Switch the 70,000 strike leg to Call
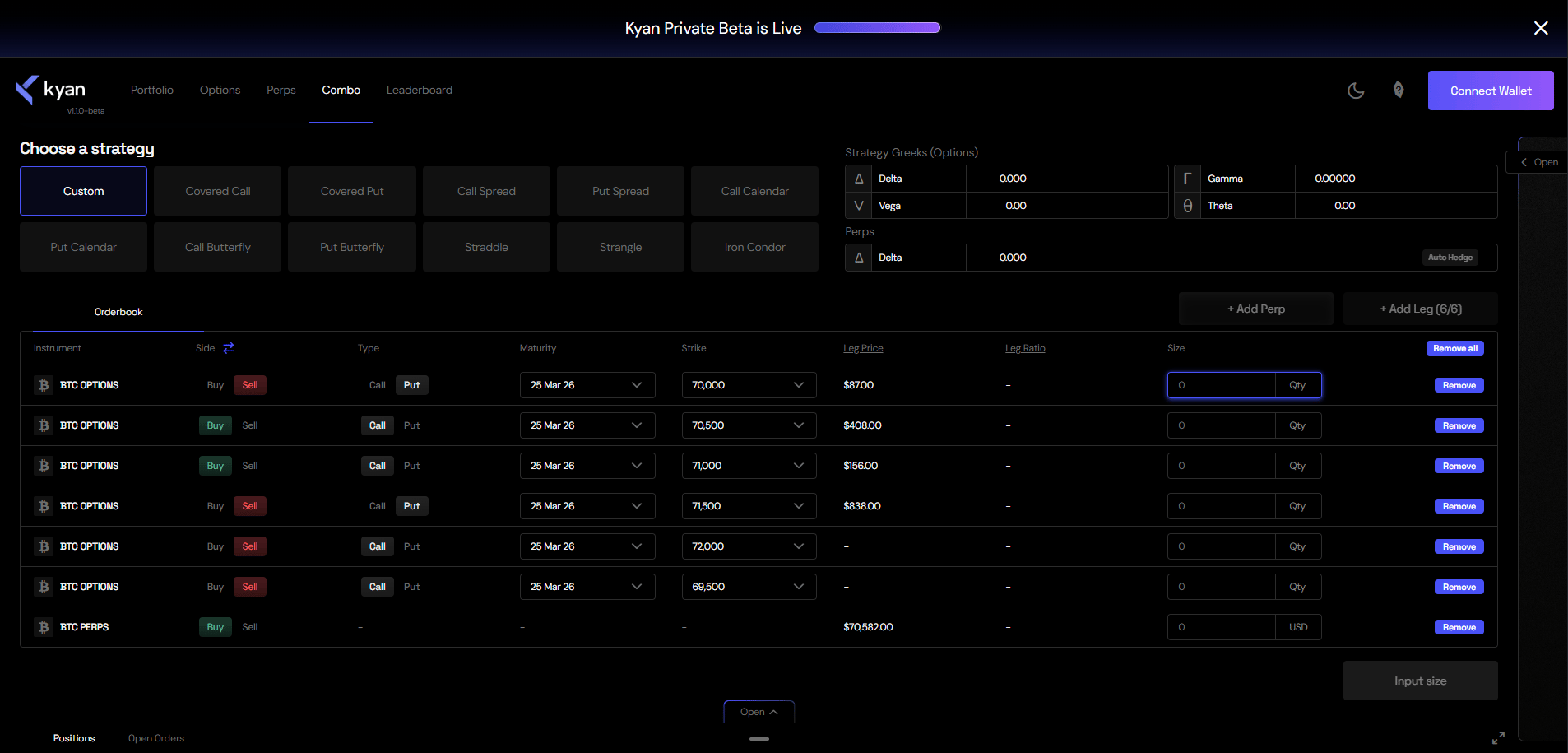The width and height of the screenshot is (1568, 753). tap(378, 385)
